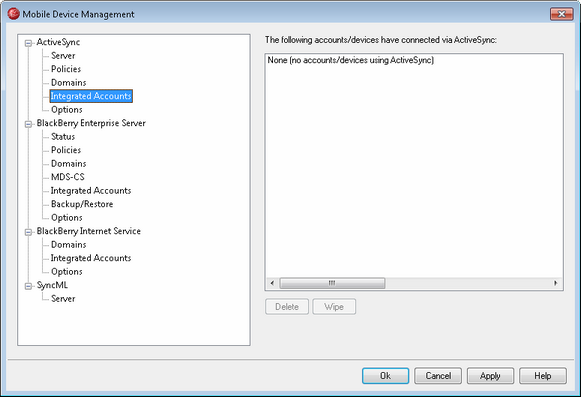Click the list's left scroll arrow
The height and width of the screenshot is (397, 581).
(x=272, y=283)
